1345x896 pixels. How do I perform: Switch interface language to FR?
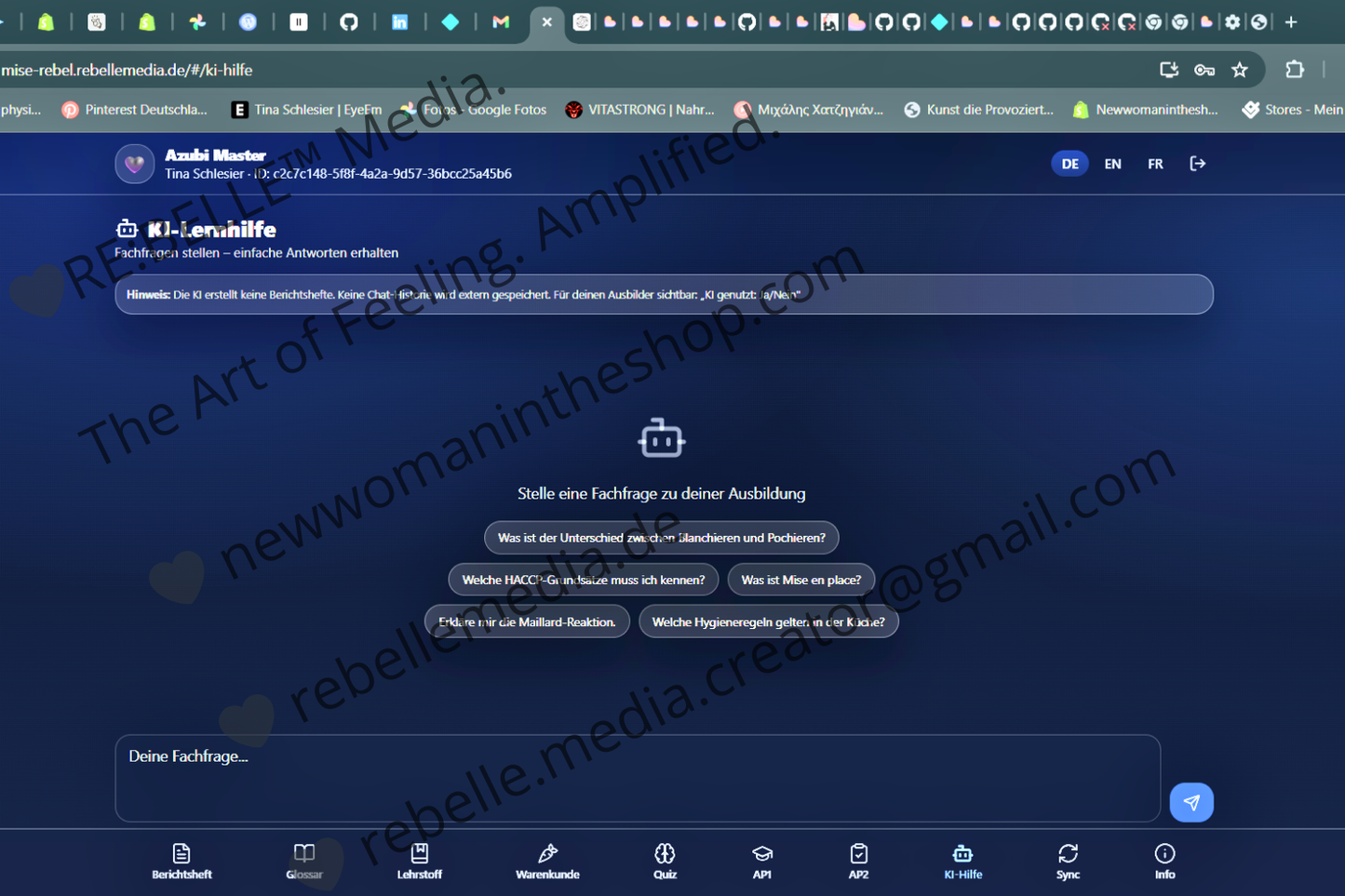(1155, 163)
